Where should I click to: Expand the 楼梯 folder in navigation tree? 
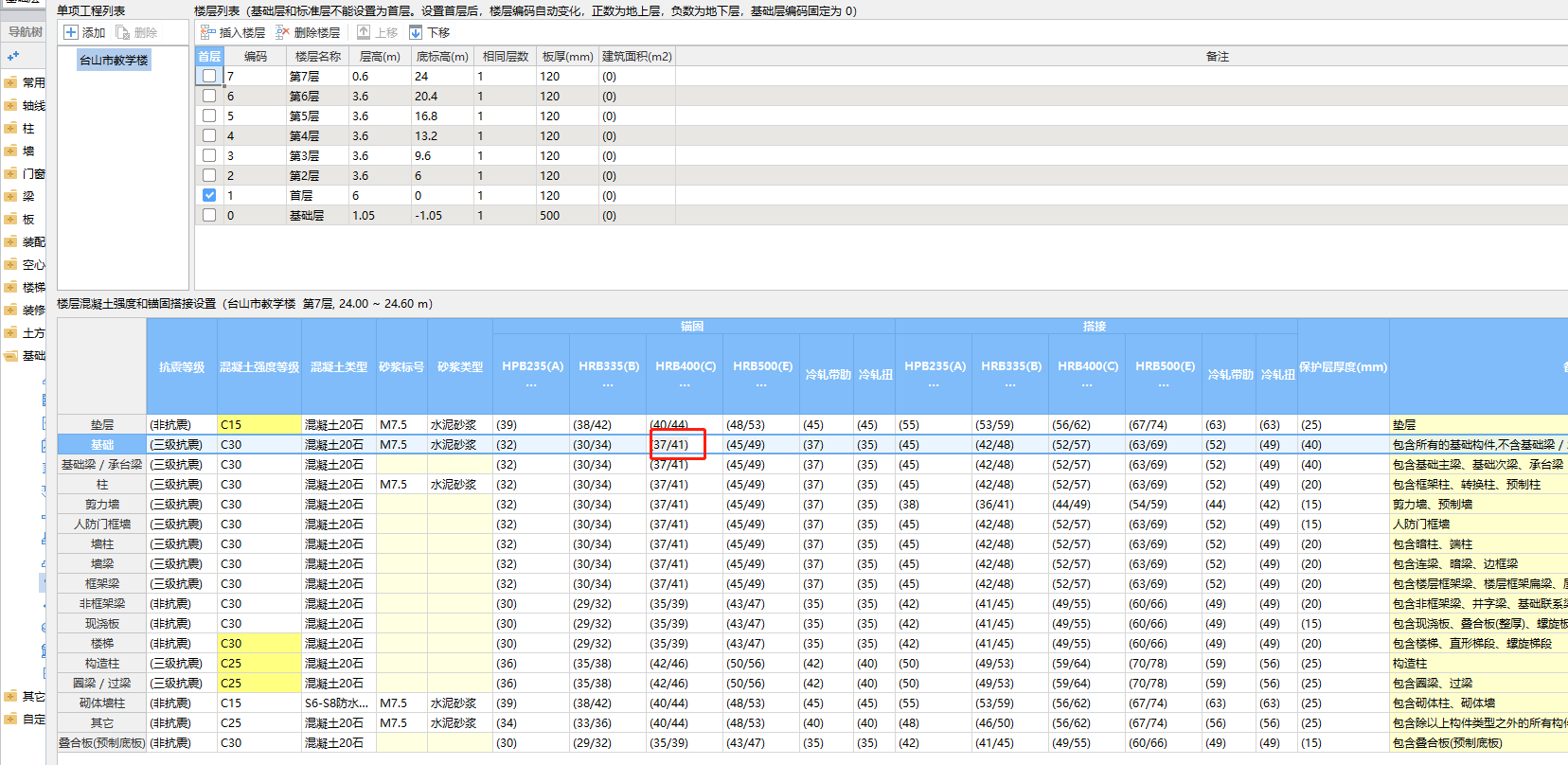point(10,287)
